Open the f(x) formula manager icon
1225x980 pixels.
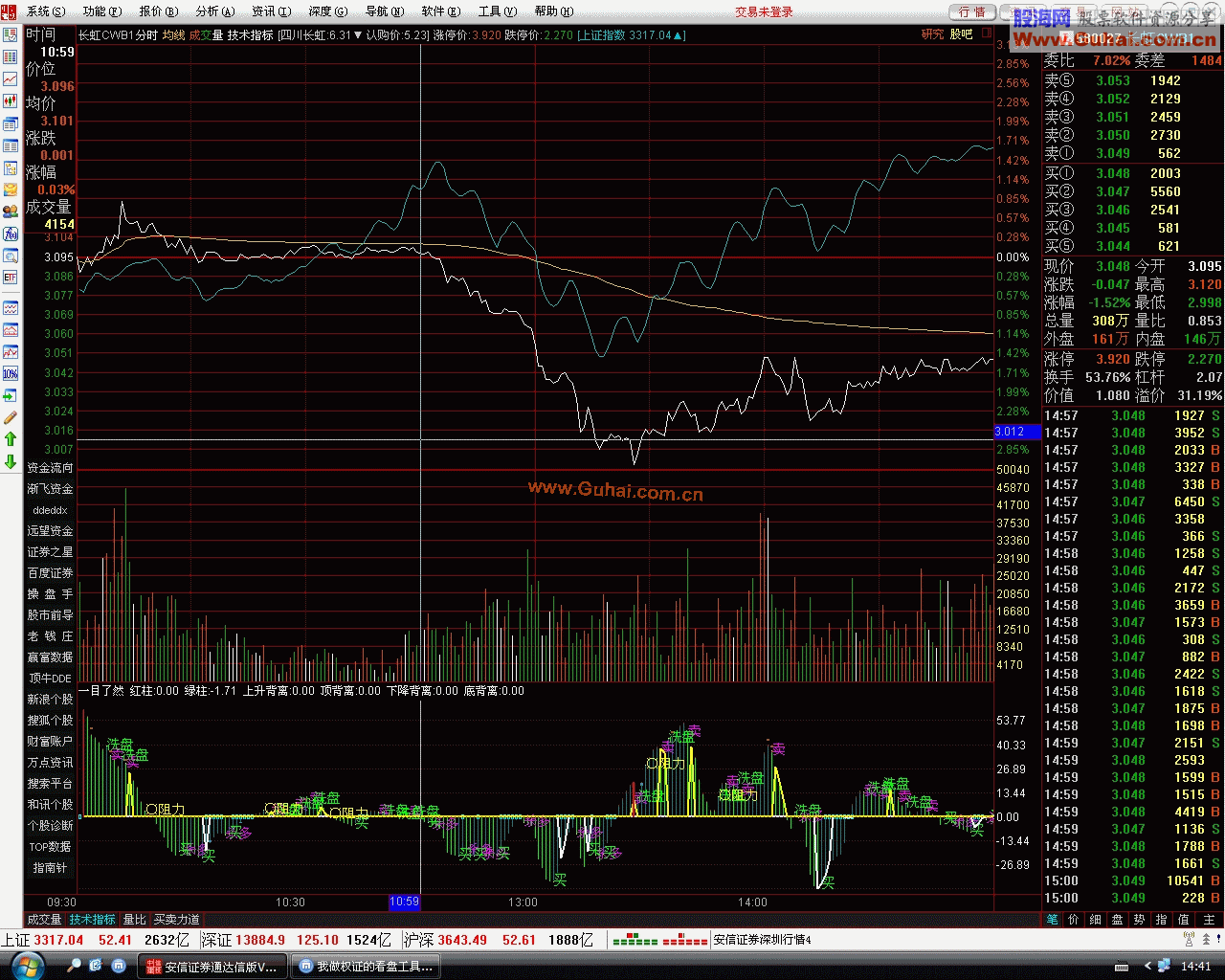click(11, 234)
